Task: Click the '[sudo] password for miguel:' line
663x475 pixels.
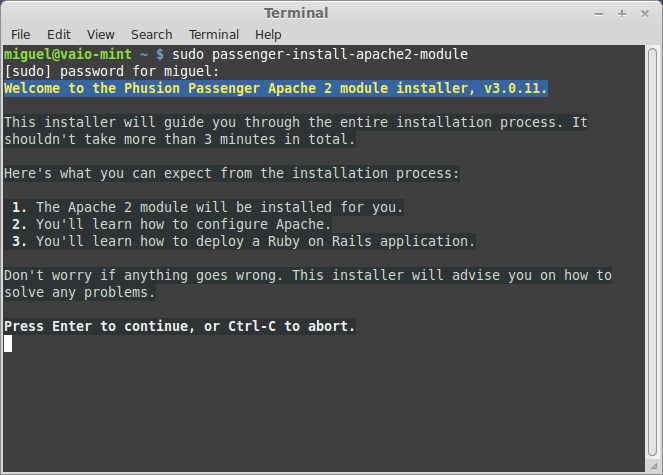Action: coord(112,71)
